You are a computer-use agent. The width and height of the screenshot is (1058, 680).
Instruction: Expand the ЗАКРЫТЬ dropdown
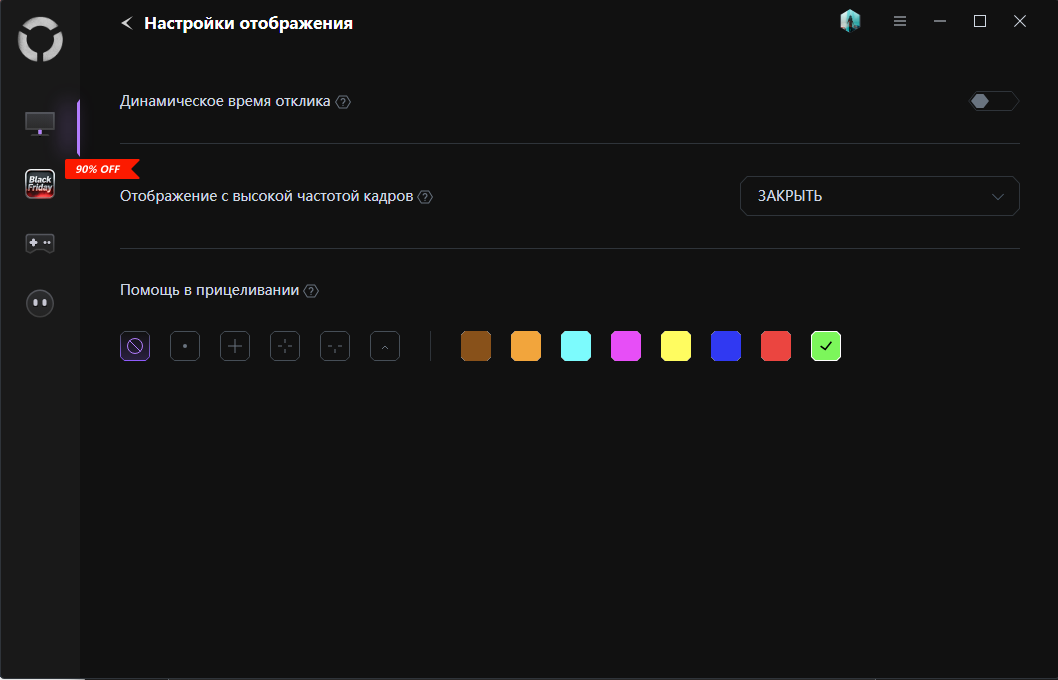(x=879, y=196)
